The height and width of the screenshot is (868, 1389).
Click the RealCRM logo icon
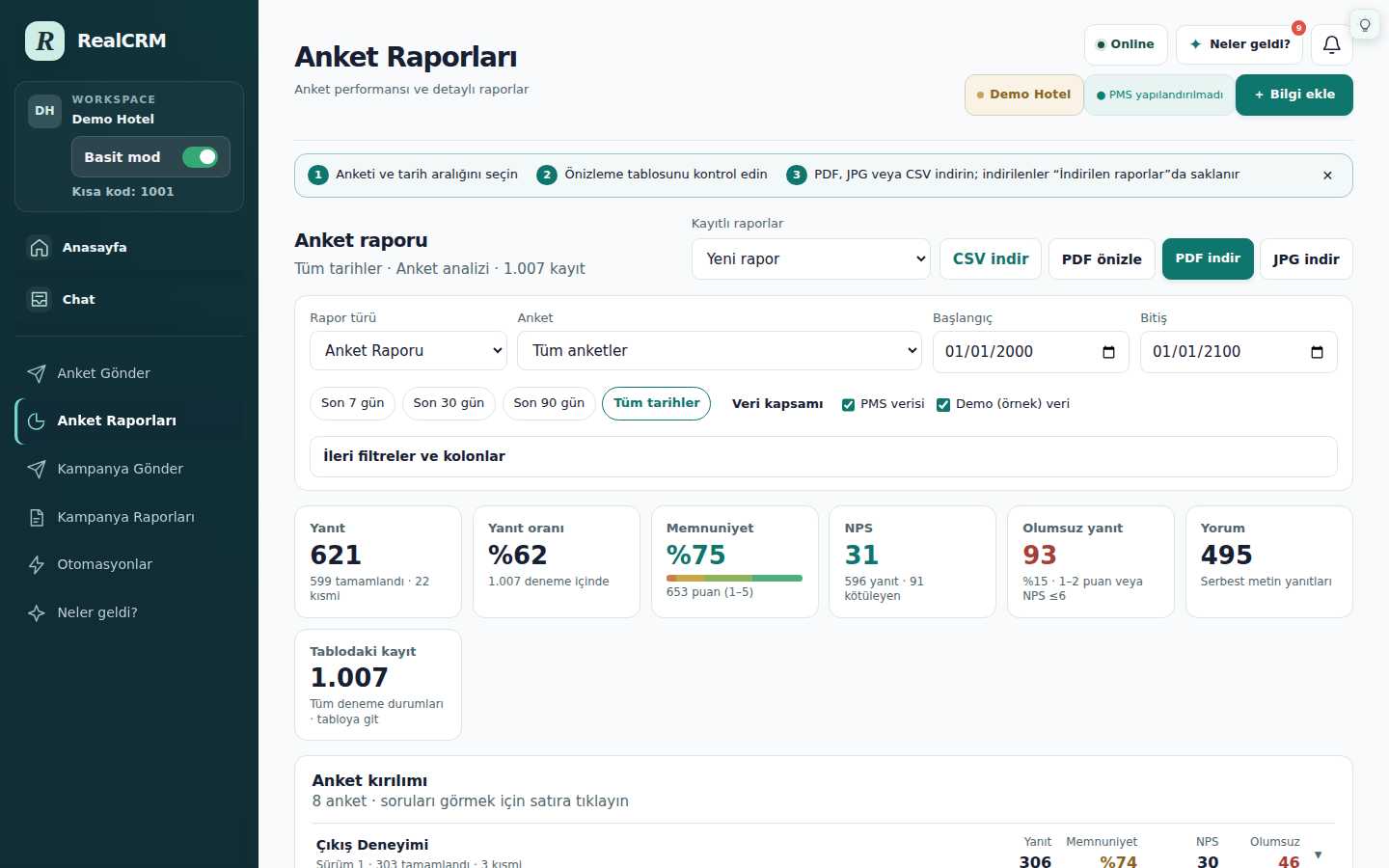(44, 41)
